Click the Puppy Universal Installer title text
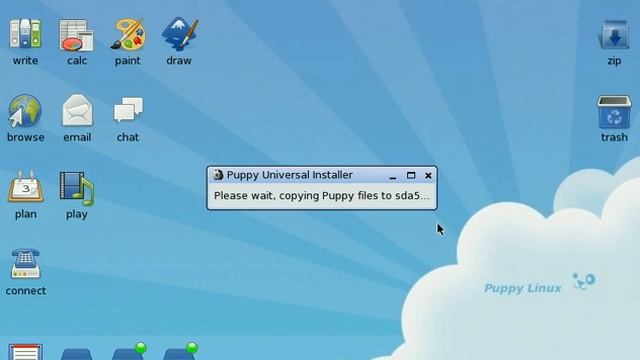The image size is (640, 360). [290, 175]
